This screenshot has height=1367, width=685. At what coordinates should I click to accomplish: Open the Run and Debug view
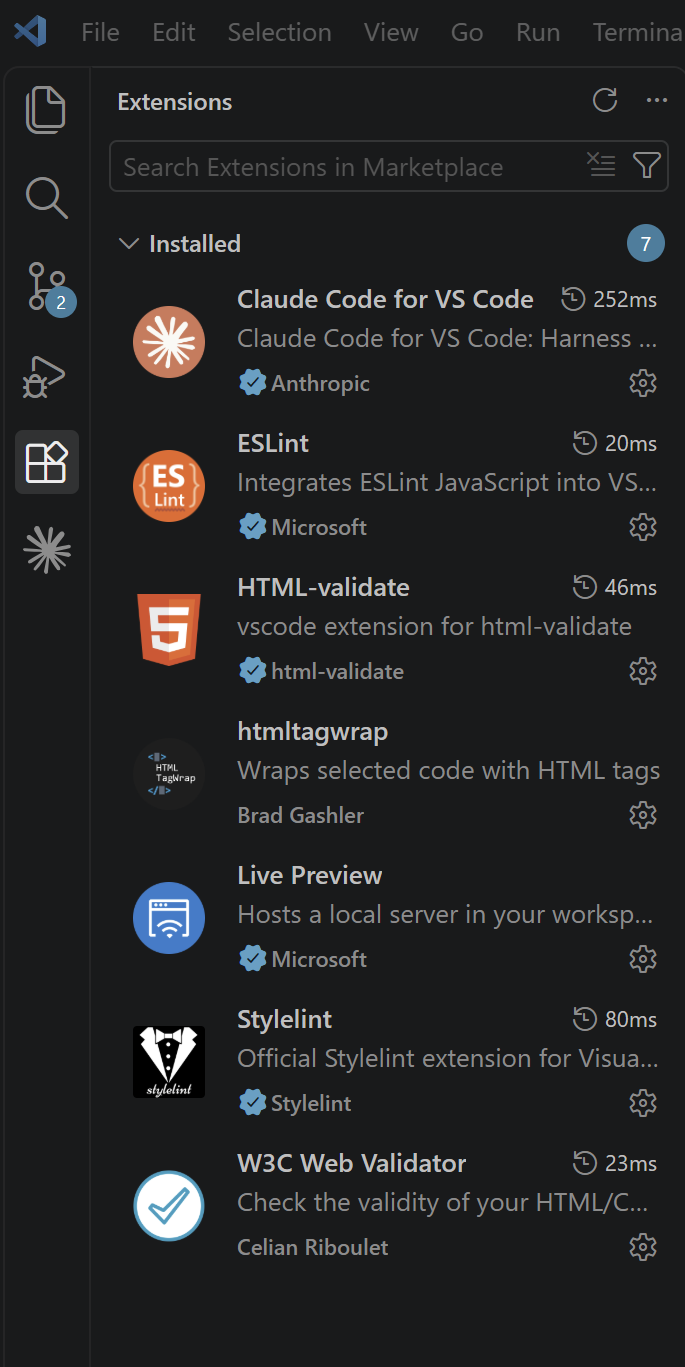tap(46, 376)
